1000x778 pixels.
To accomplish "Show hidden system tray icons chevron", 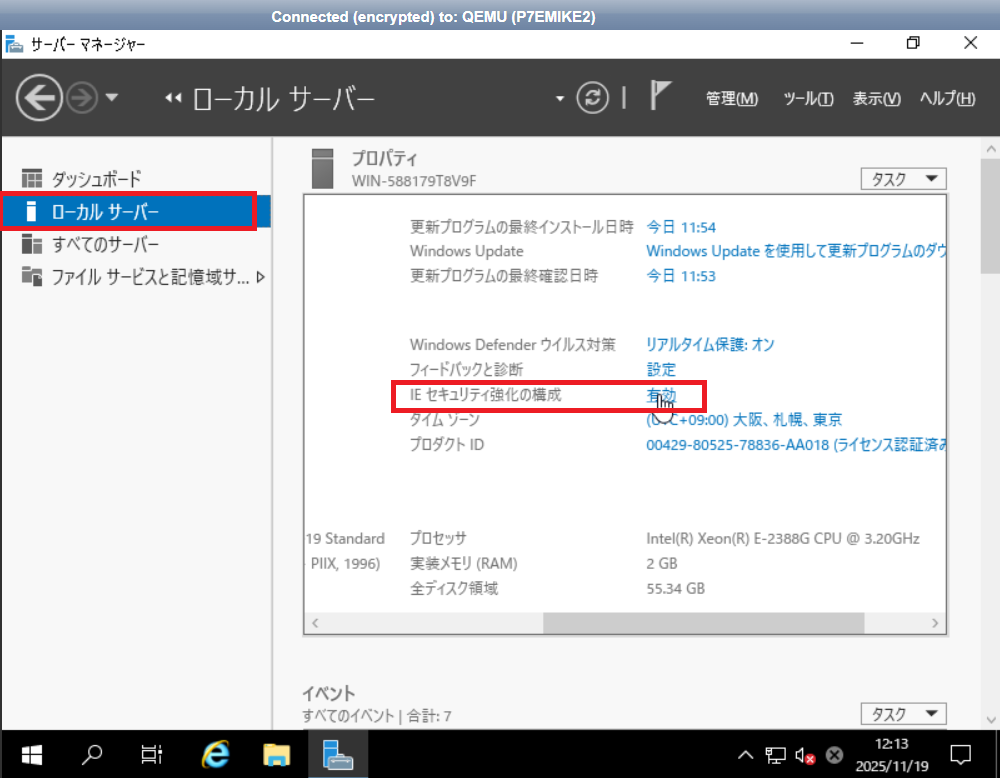I will click(745, 755).
